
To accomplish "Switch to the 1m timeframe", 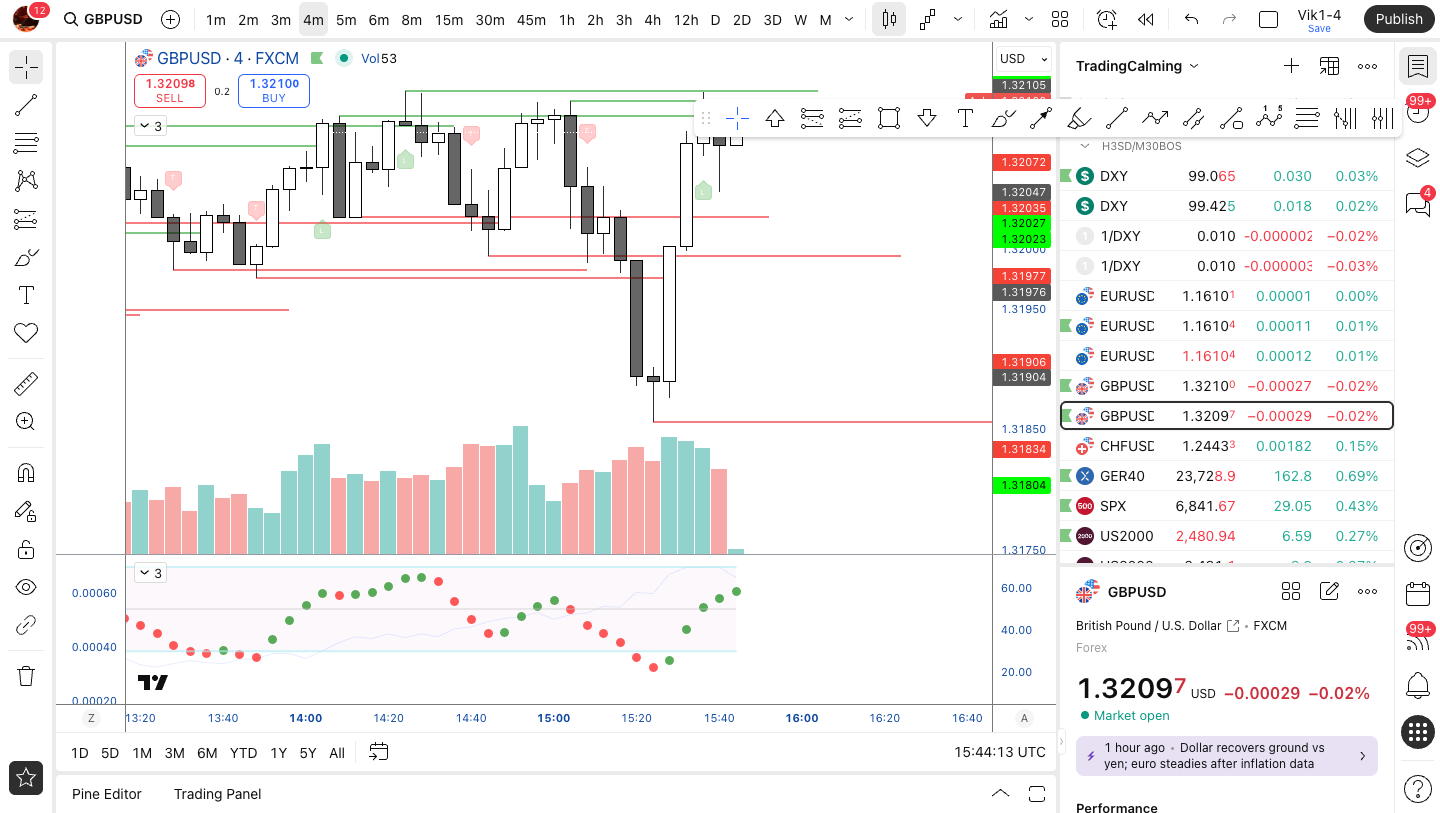I will [x=215, y=19].
